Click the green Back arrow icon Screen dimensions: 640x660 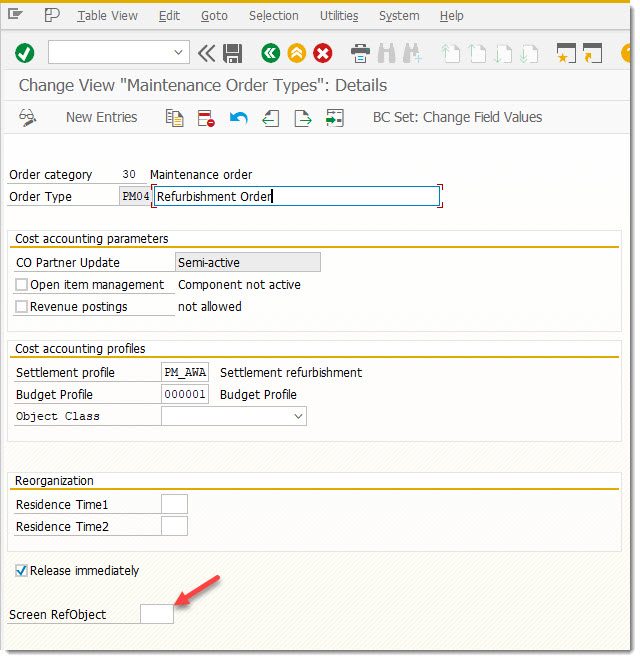tap(270, 53)
